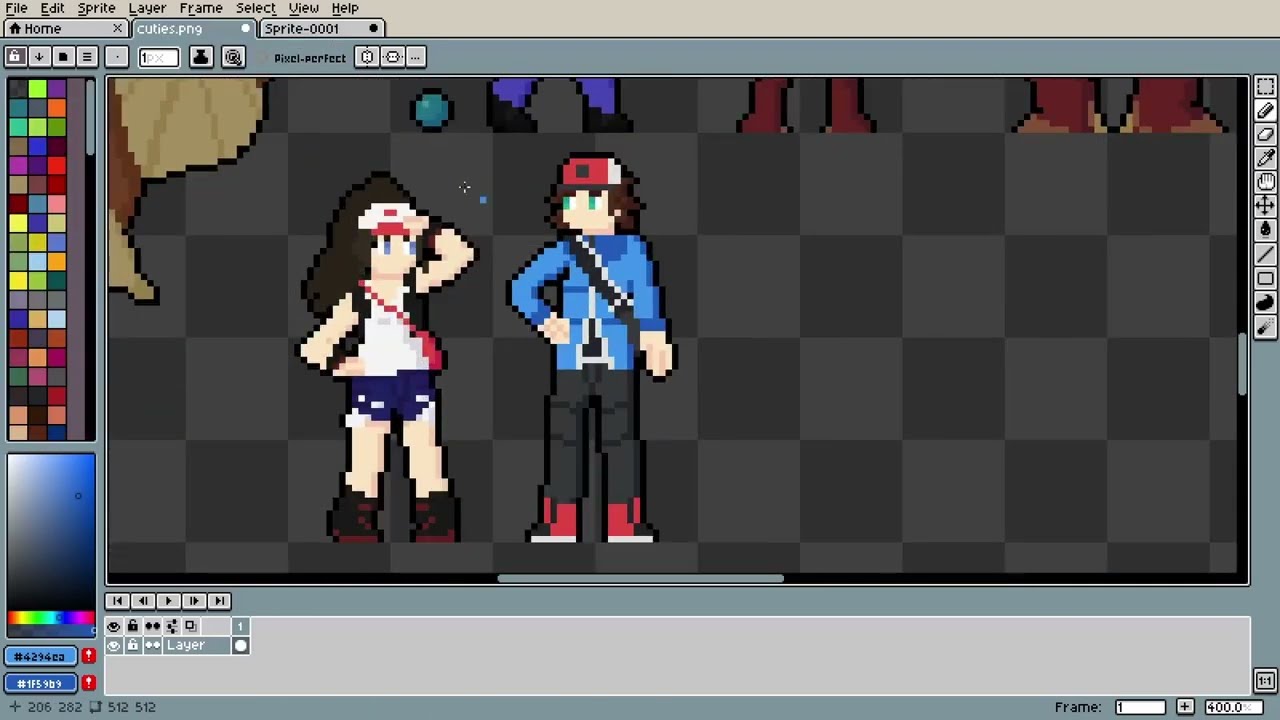Select the Pencil tool

point(1265,110)
